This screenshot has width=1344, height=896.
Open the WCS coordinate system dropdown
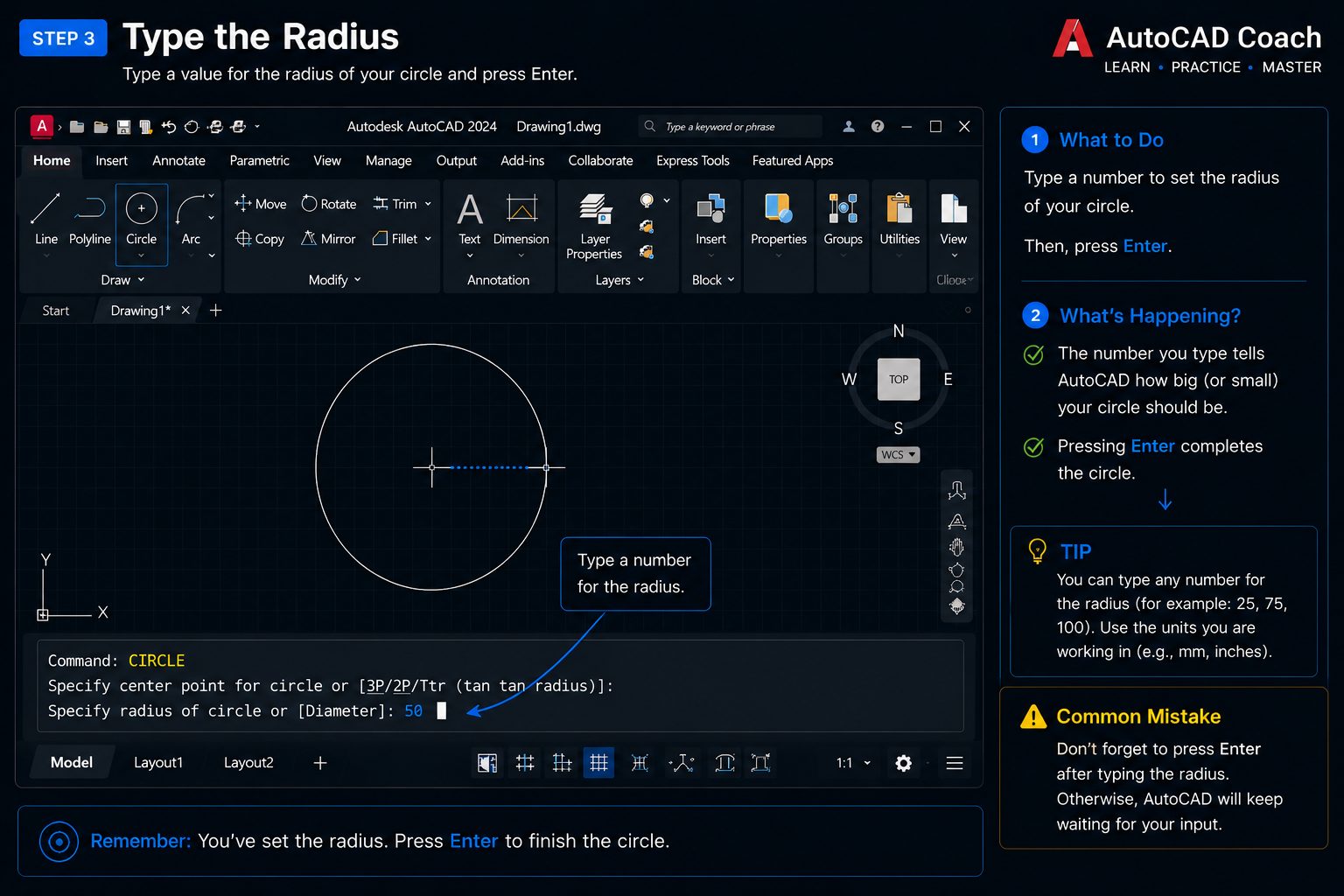[x=899, y=455]
